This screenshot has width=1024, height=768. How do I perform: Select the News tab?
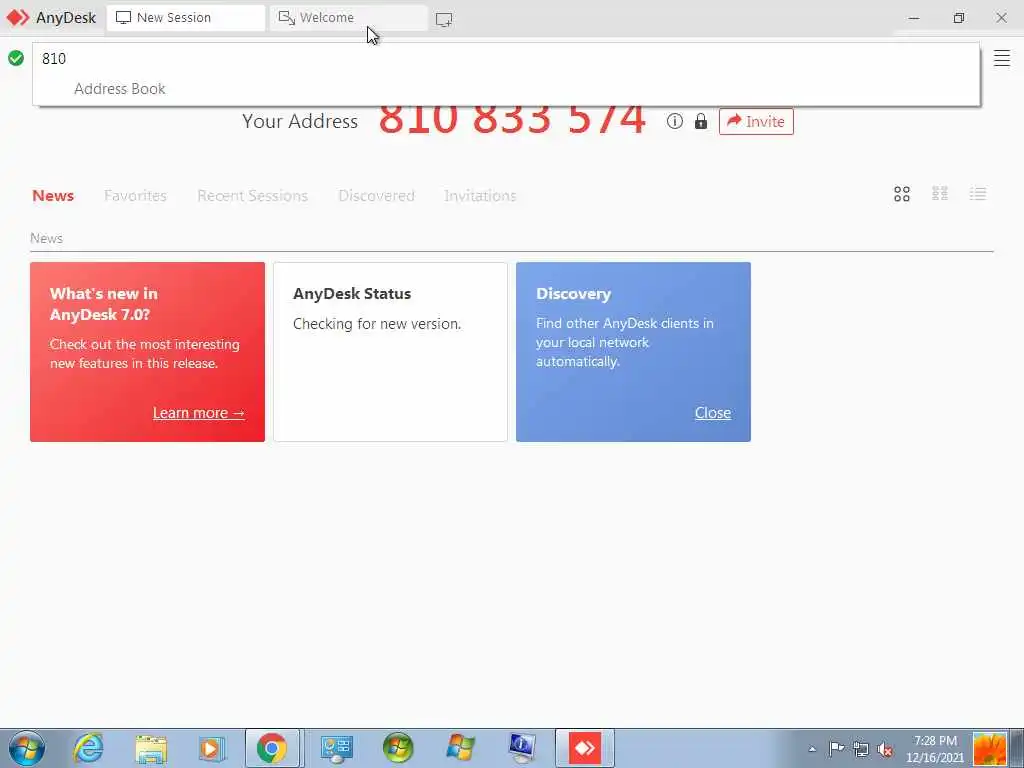pos(53,195)
